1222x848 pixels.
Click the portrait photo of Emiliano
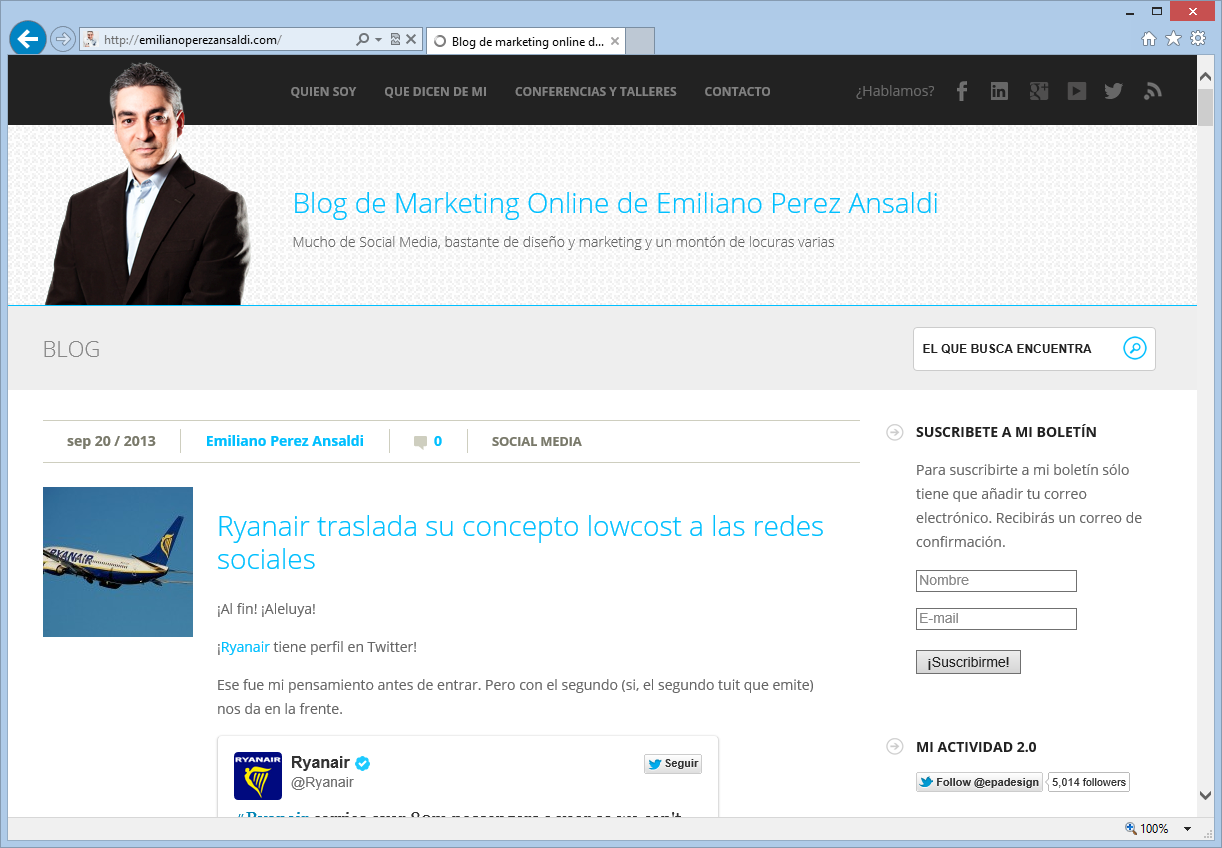click(150, 185)
